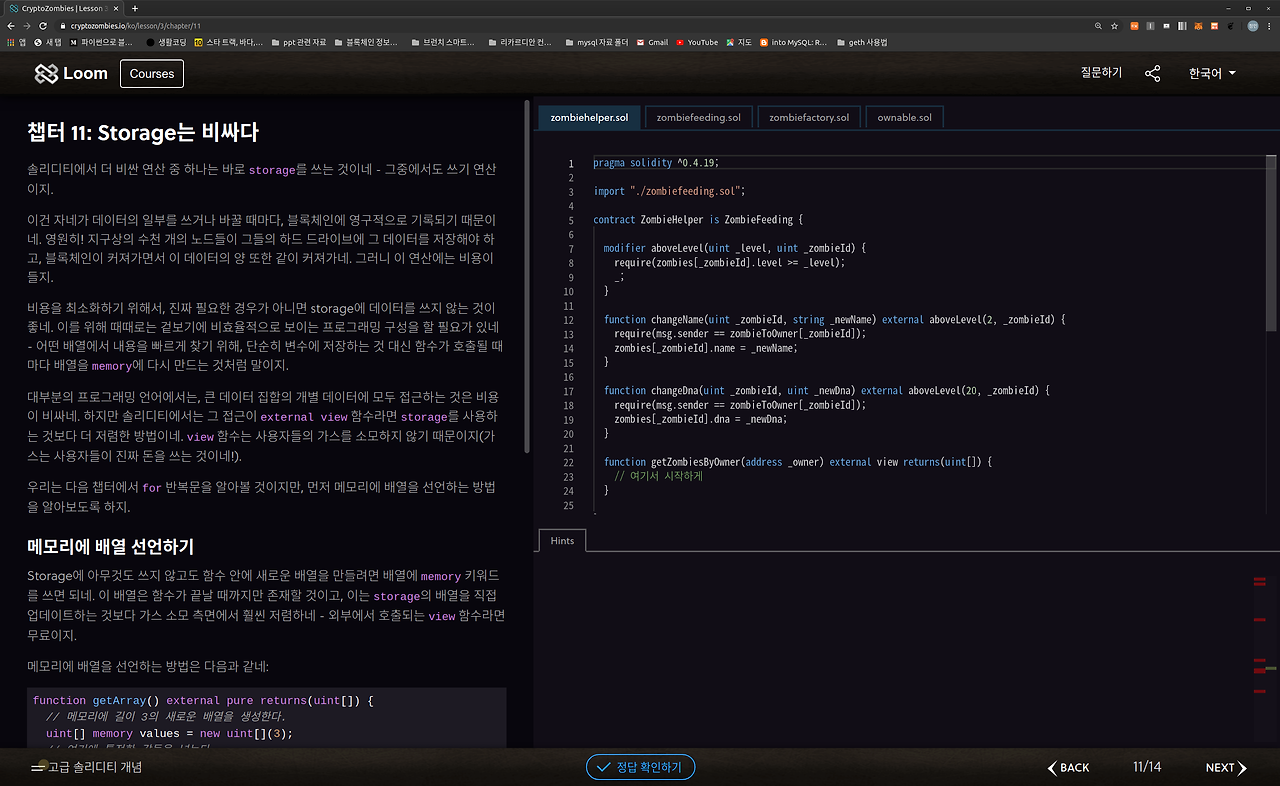1280x786 pixels.
Task: Open the Apps grid bookmark
Action: click(x=17, y=42)
